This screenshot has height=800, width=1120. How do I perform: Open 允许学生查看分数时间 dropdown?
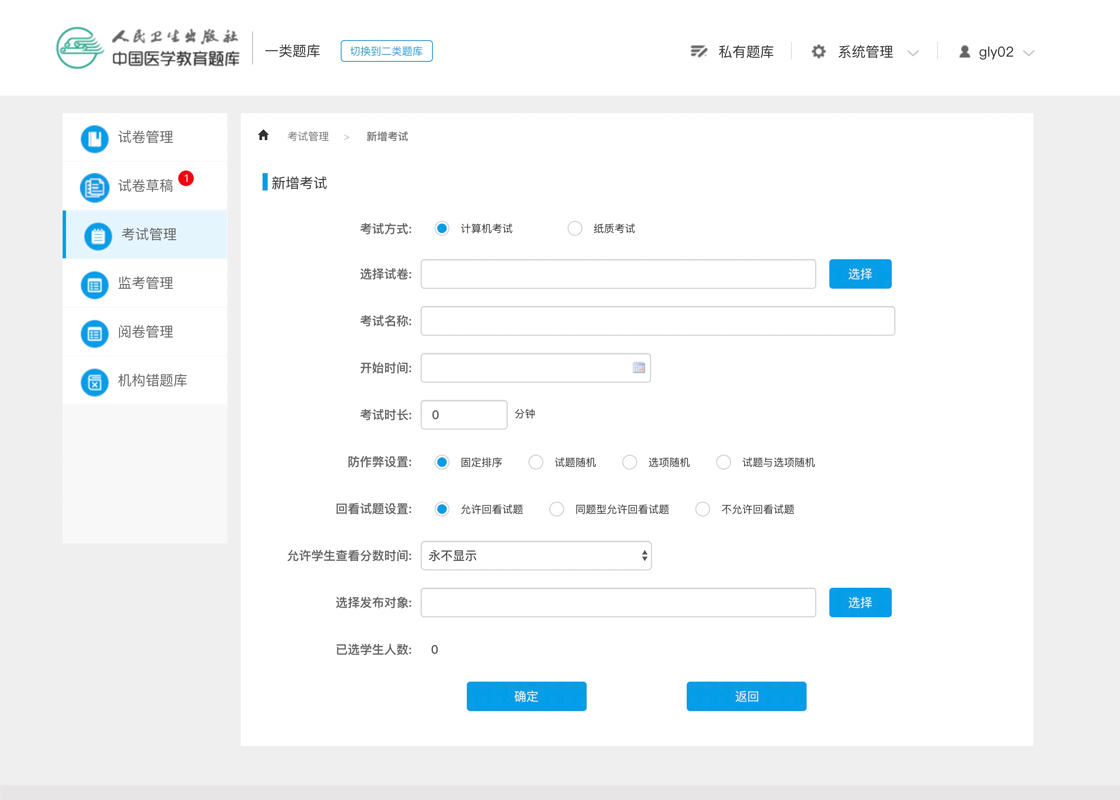(x=536, y=556)
